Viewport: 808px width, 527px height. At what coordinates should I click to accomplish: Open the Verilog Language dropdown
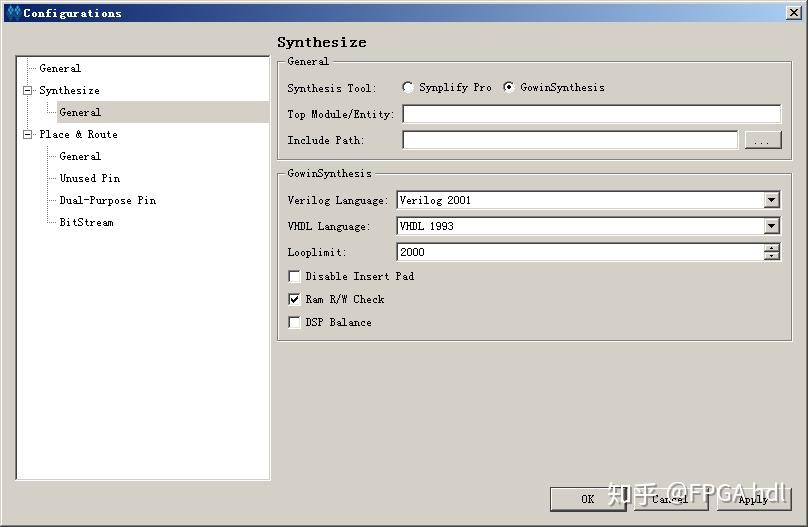[x=771, y=200]
